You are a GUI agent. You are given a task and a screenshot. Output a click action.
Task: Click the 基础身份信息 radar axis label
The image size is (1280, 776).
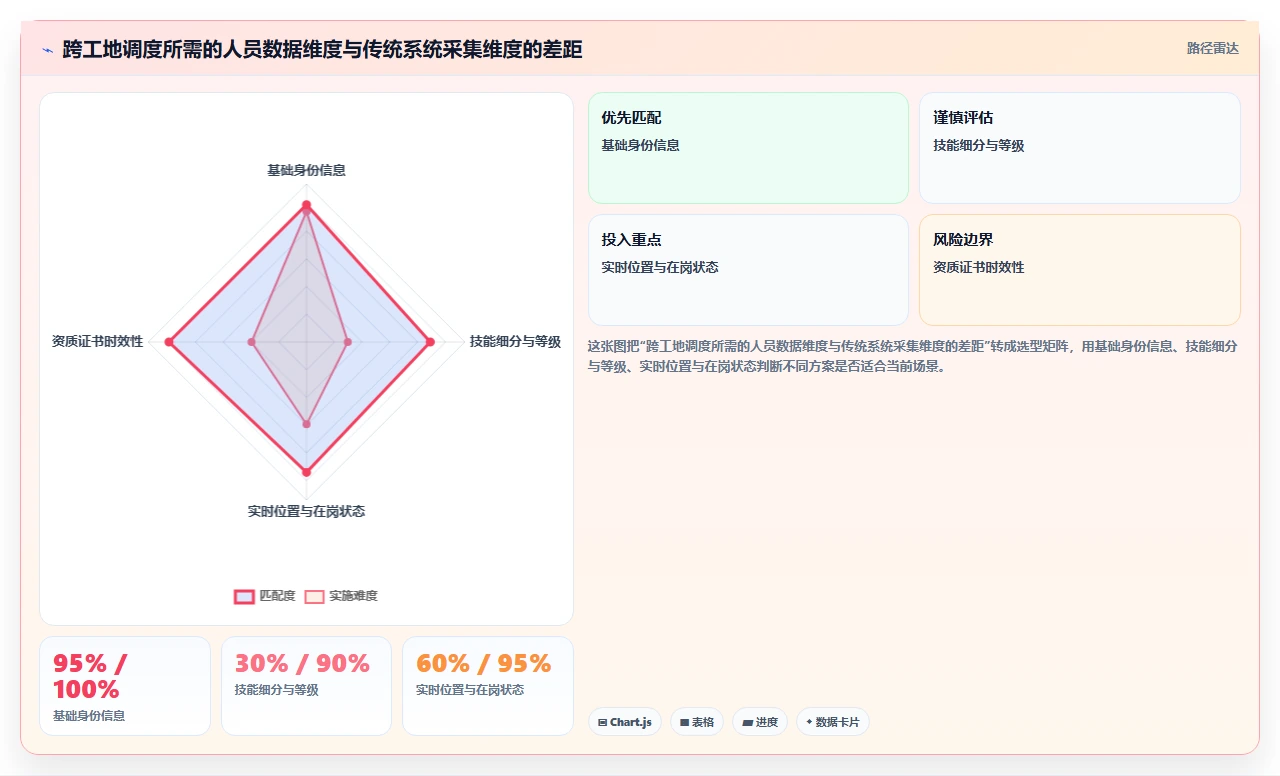tap(306, 170)
